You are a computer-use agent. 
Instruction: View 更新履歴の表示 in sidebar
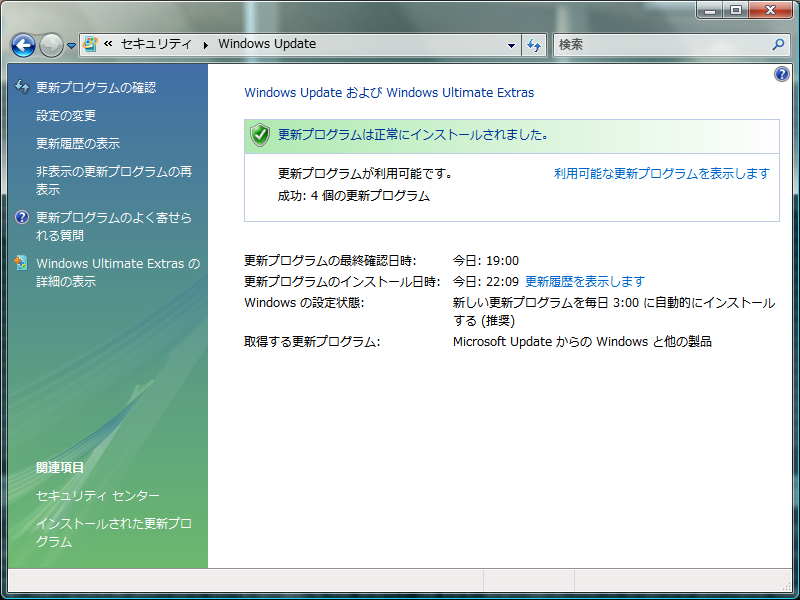(78, 144)
